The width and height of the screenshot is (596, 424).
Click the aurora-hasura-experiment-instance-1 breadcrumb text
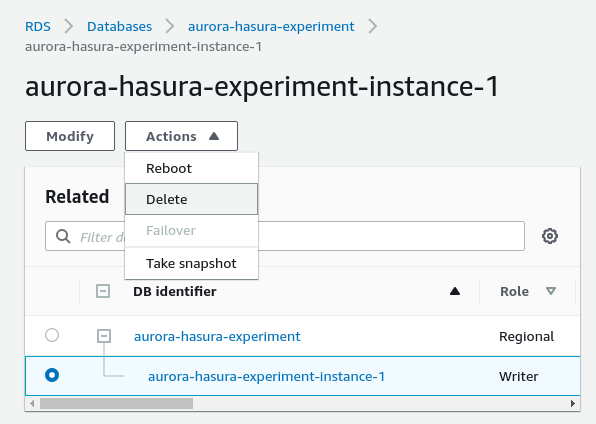coord(143,47)
